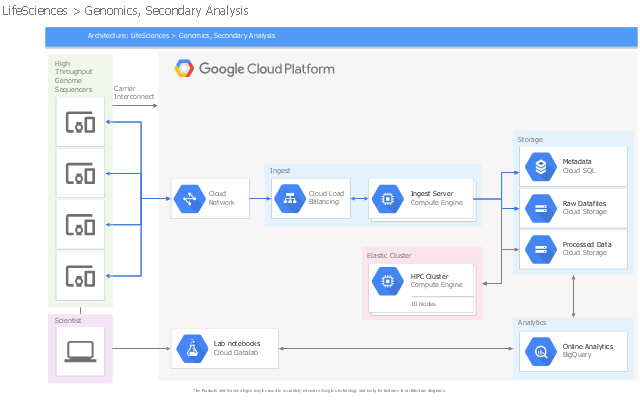
Task: Click the topmost genome sequencer device icon
Action: (x=80, y=122)
